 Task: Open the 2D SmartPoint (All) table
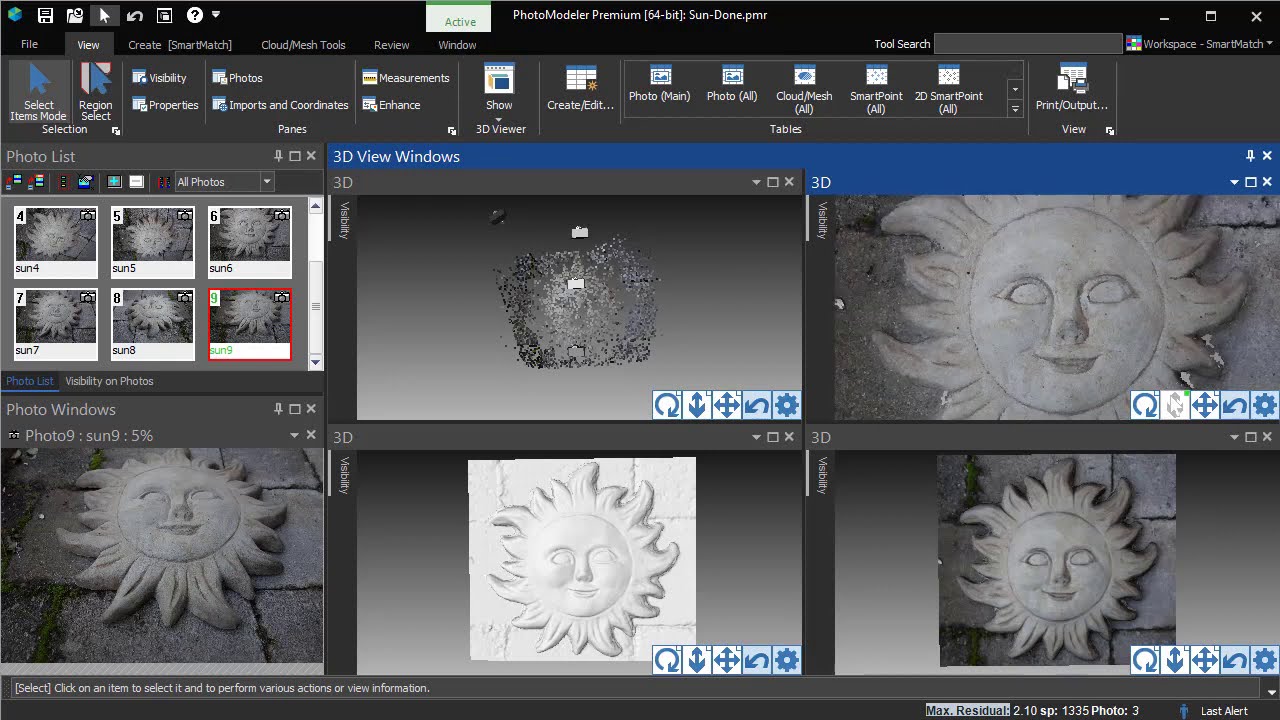pos(948,90)
